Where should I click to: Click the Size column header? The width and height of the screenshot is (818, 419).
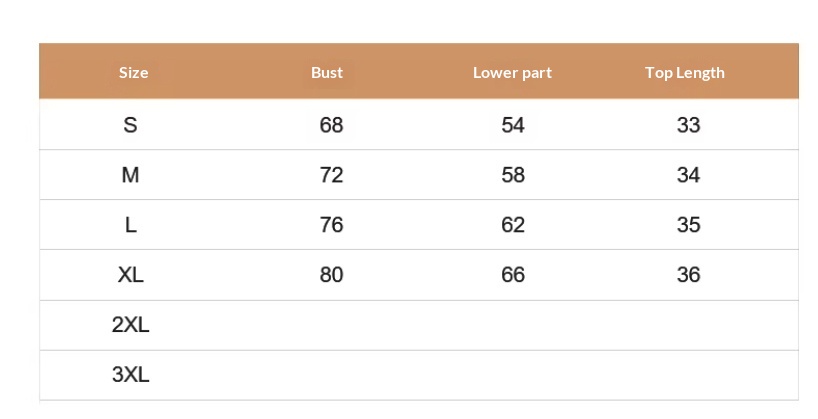coord(133,72)
